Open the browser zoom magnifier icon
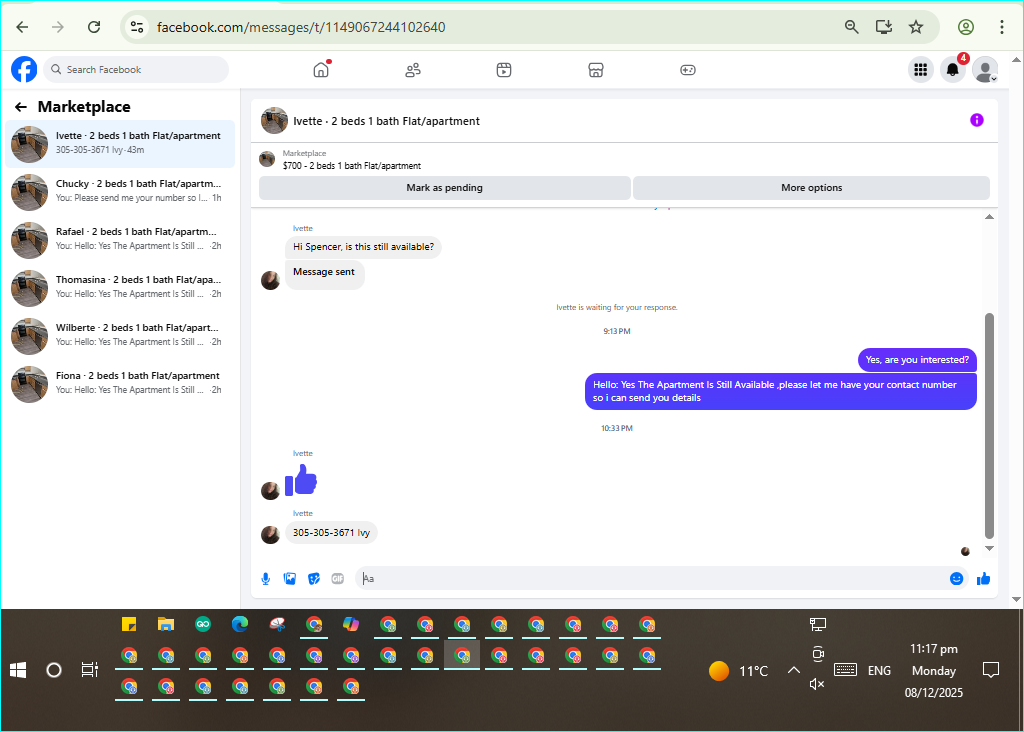This screenshot has width=1024, height=732. pyautogui.click(x=852, y=27)
